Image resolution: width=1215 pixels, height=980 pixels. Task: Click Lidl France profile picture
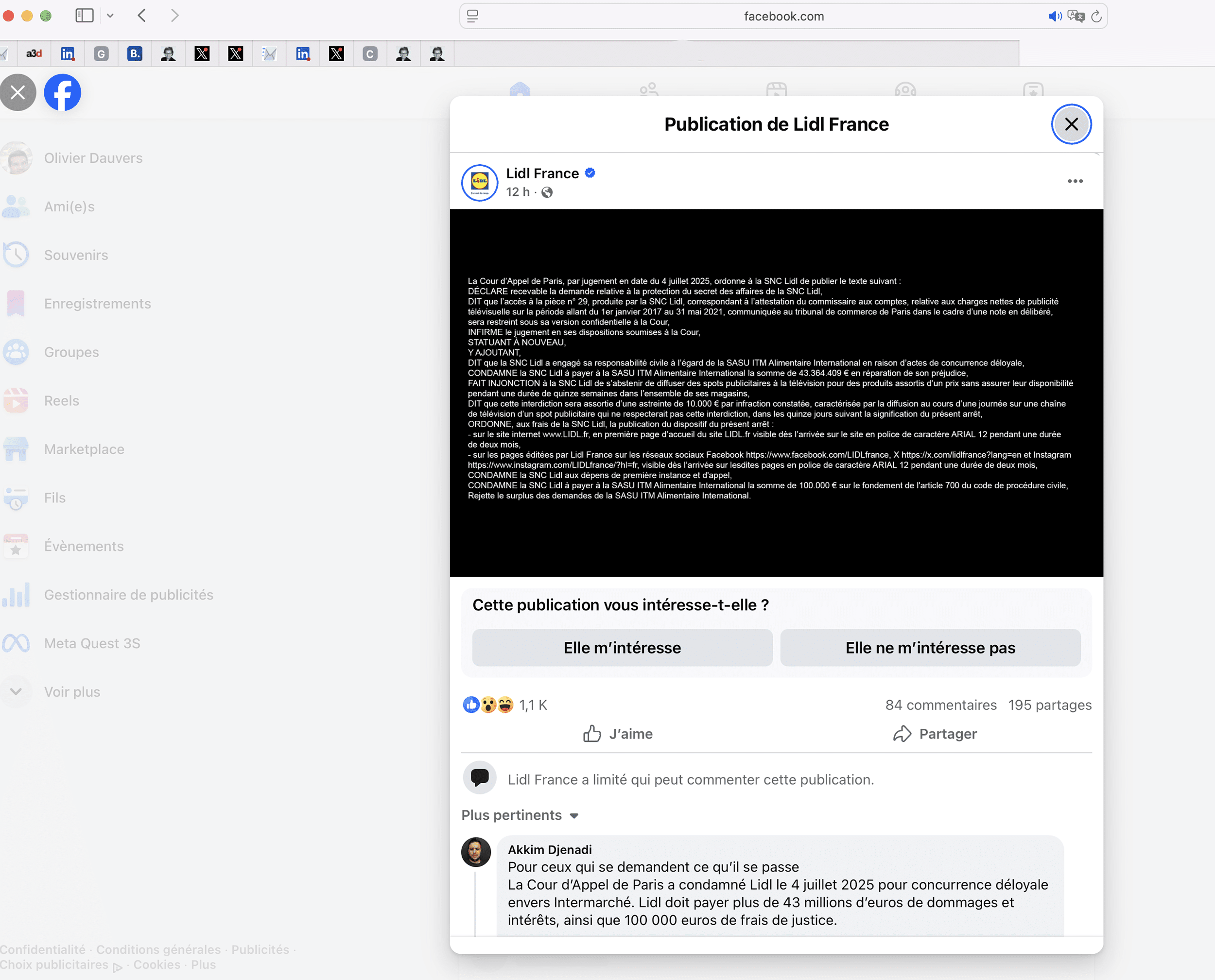tap(479, 182)
